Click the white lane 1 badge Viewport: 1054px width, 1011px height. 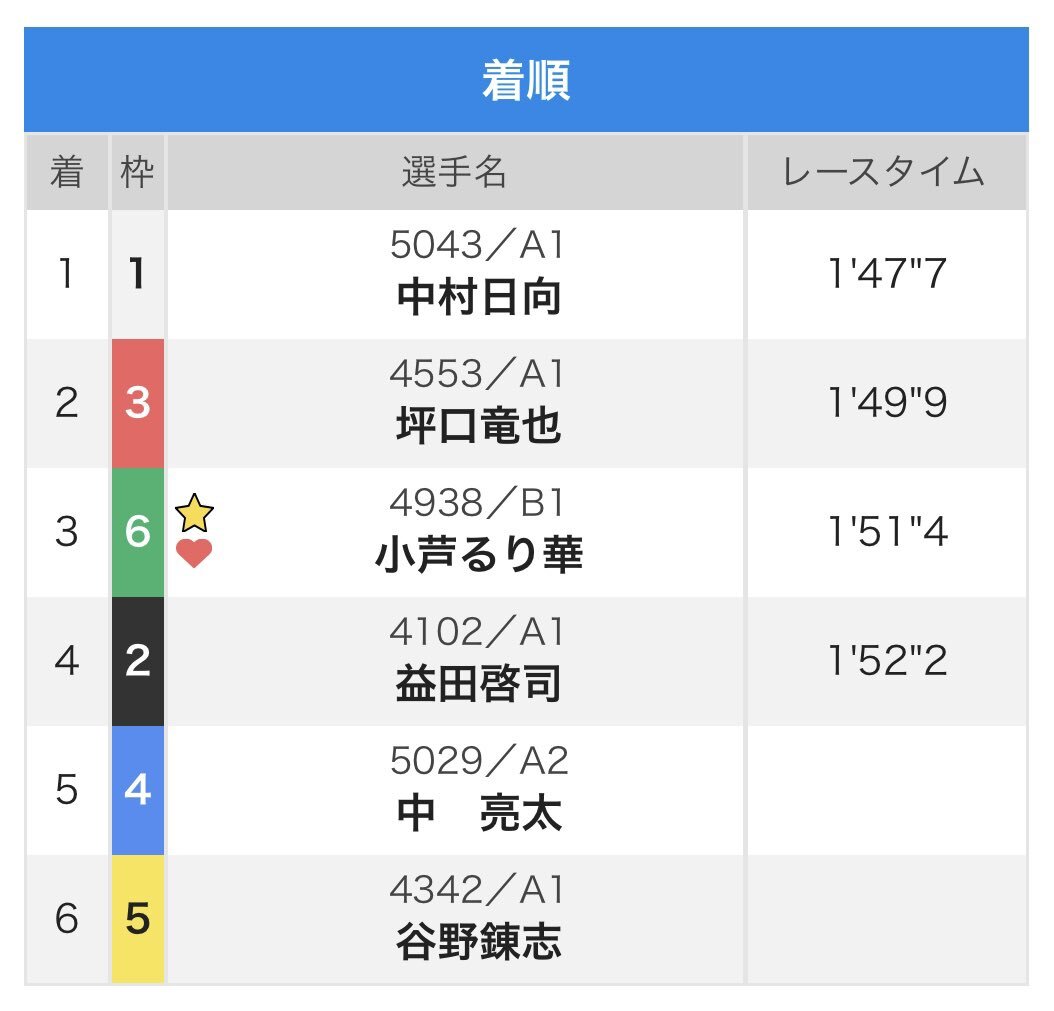[138, 274]
